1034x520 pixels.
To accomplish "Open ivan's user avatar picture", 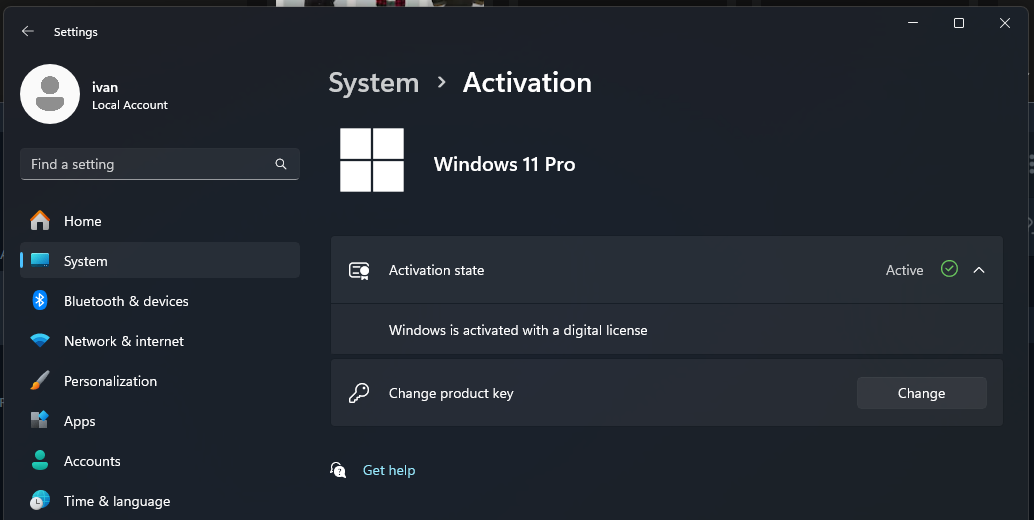I will 50,94.
